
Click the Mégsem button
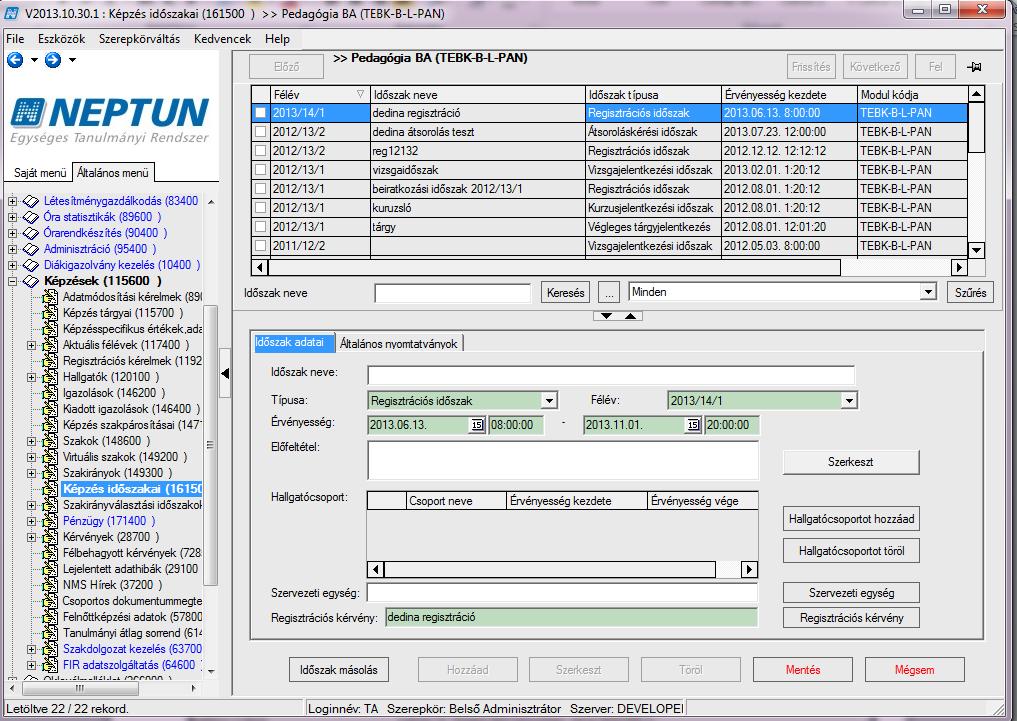click(x=915, y=670)
